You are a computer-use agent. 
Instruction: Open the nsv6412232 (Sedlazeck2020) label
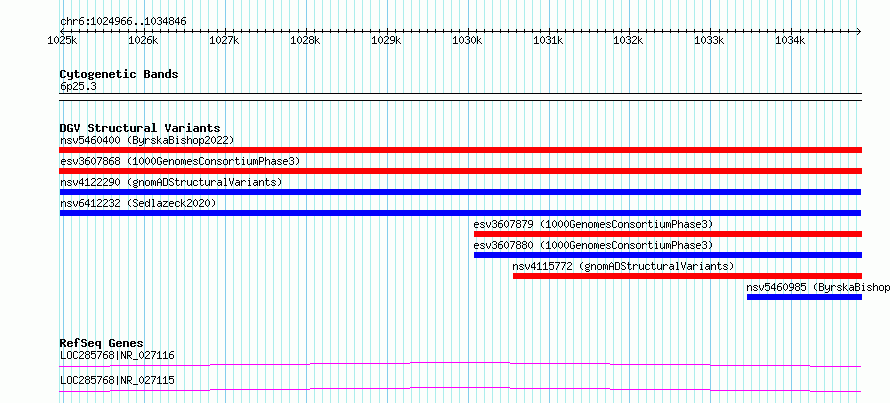[x=138, y=203]
